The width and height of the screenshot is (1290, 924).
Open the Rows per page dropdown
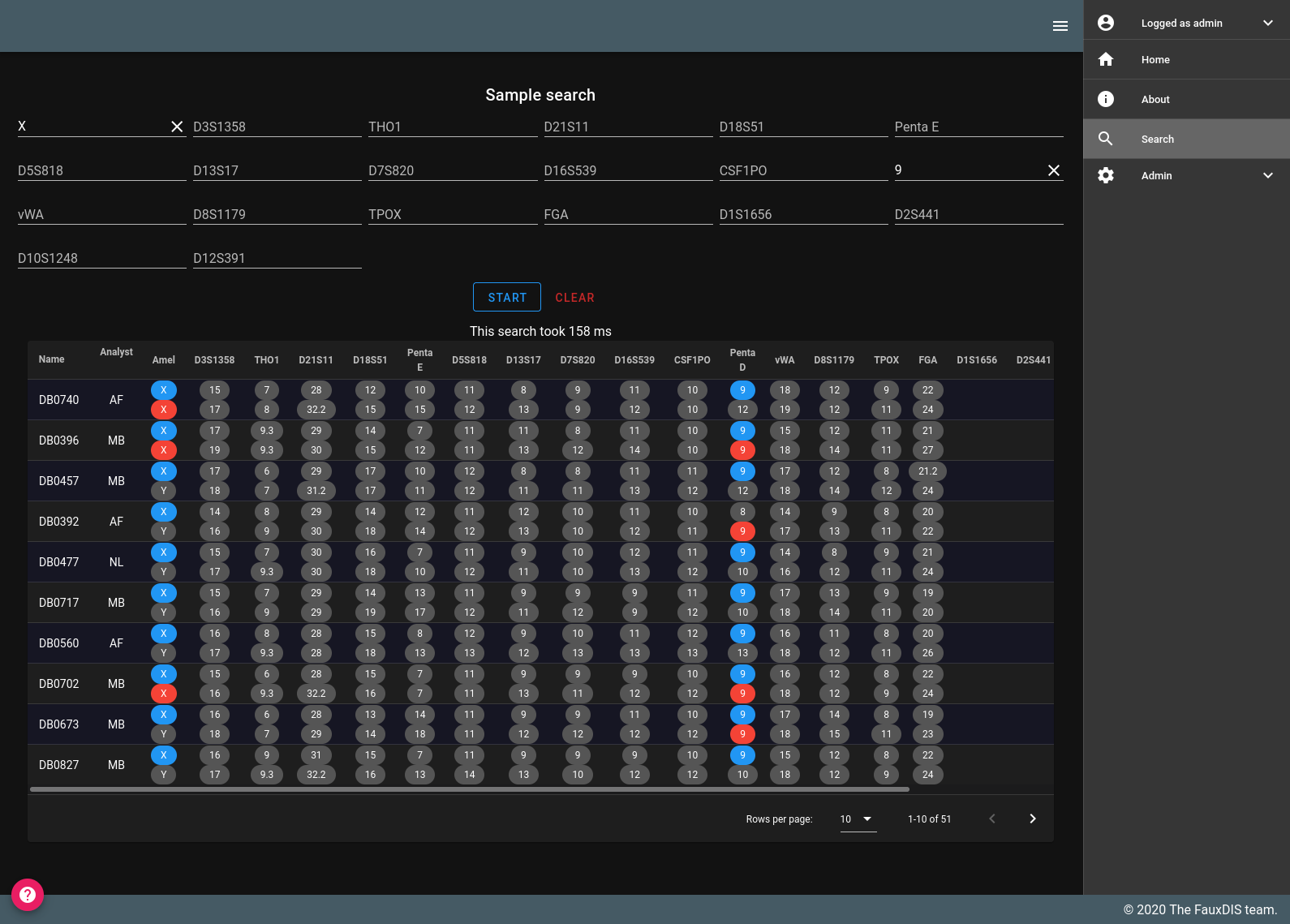pyautogui.click(x=858, y=819)
